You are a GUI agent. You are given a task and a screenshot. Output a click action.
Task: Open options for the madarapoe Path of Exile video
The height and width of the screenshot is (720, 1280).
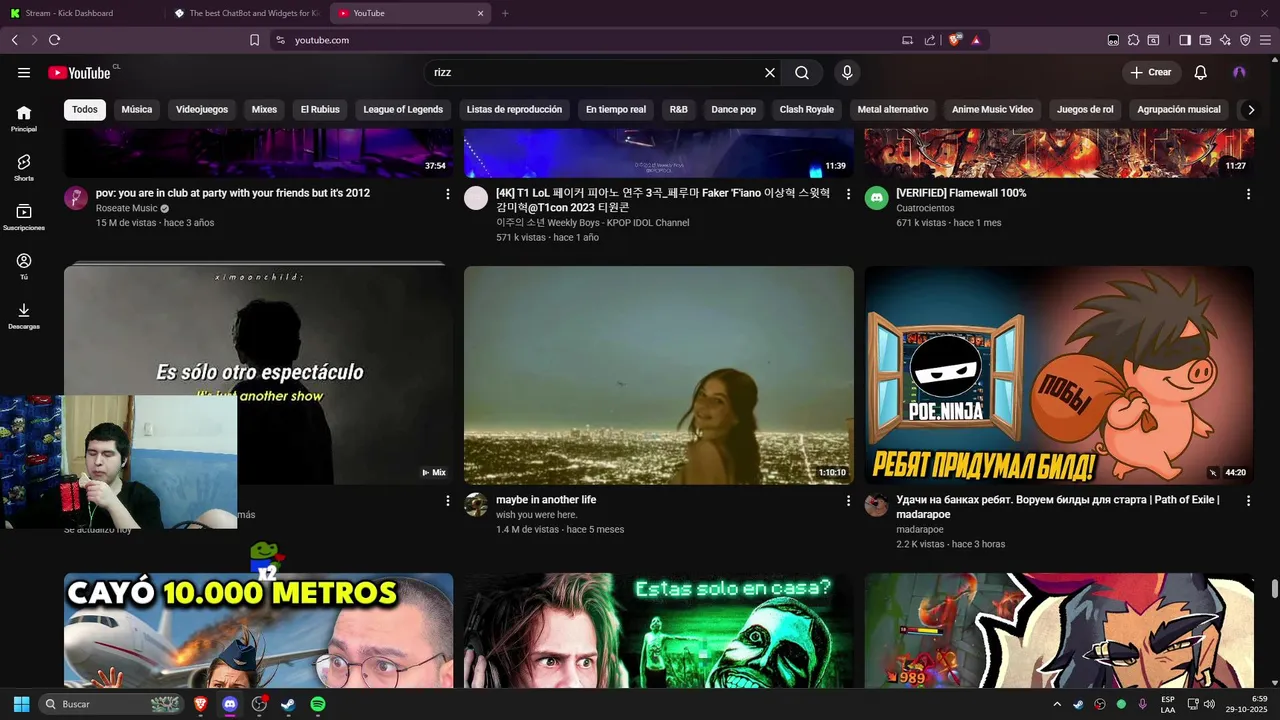click(x=1248, y=501)
